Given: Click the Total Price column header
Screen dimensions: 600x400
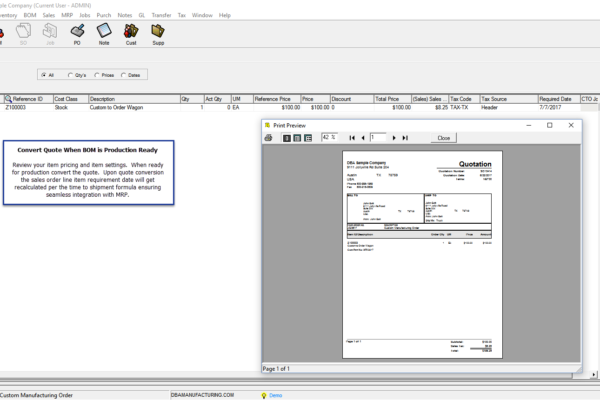Looking at the screenshot, I should pyautogui.click(x=392, y=99).
